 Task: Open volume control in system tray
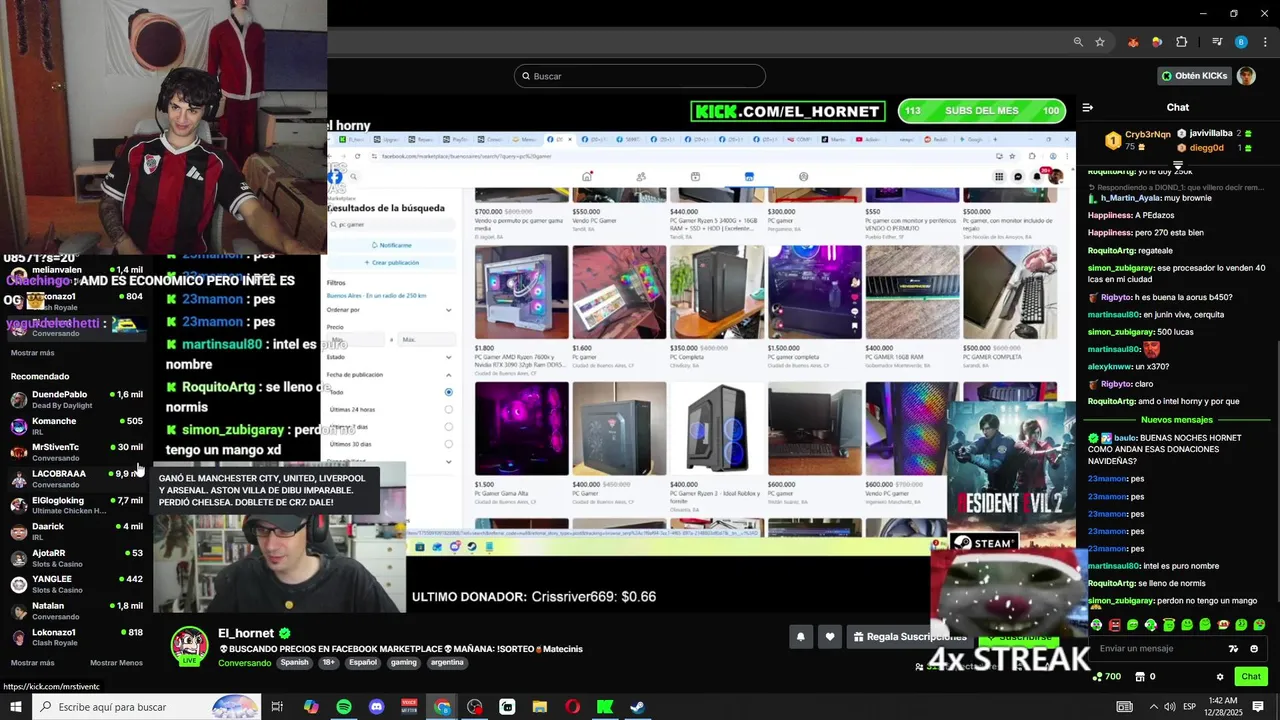[1169, 707]
